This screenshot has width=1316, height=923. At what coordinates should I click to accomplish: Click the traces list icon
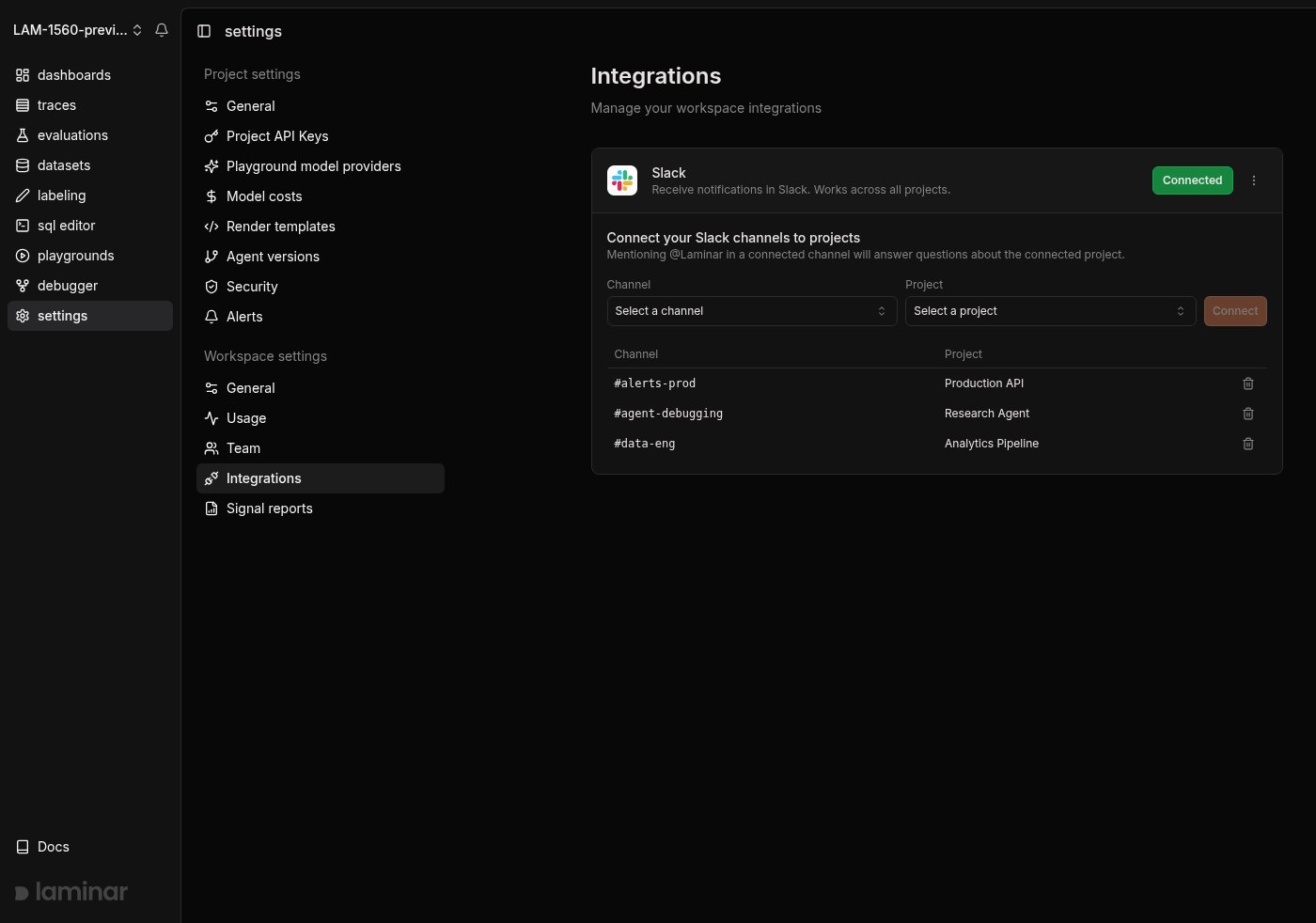click(x=23, y=105)
